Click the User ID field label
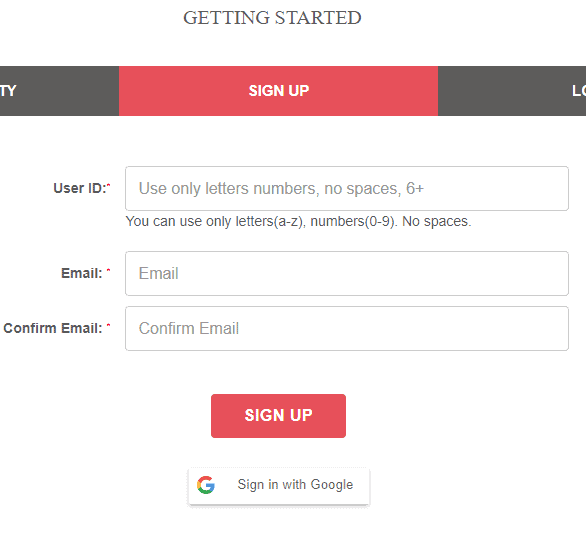Screen dimensions: 586x535 pyautogui.click(x=80, y=188)
